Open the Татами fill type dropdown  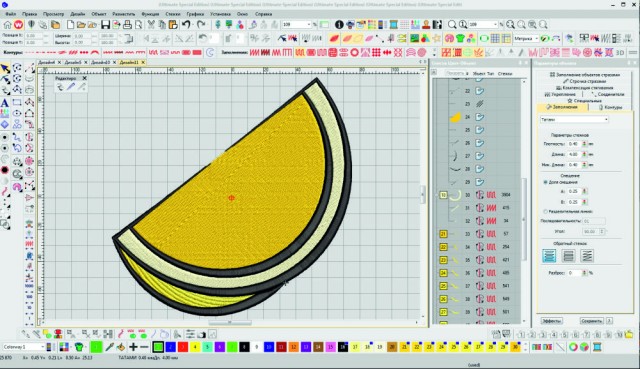click(x=574, y=120)
